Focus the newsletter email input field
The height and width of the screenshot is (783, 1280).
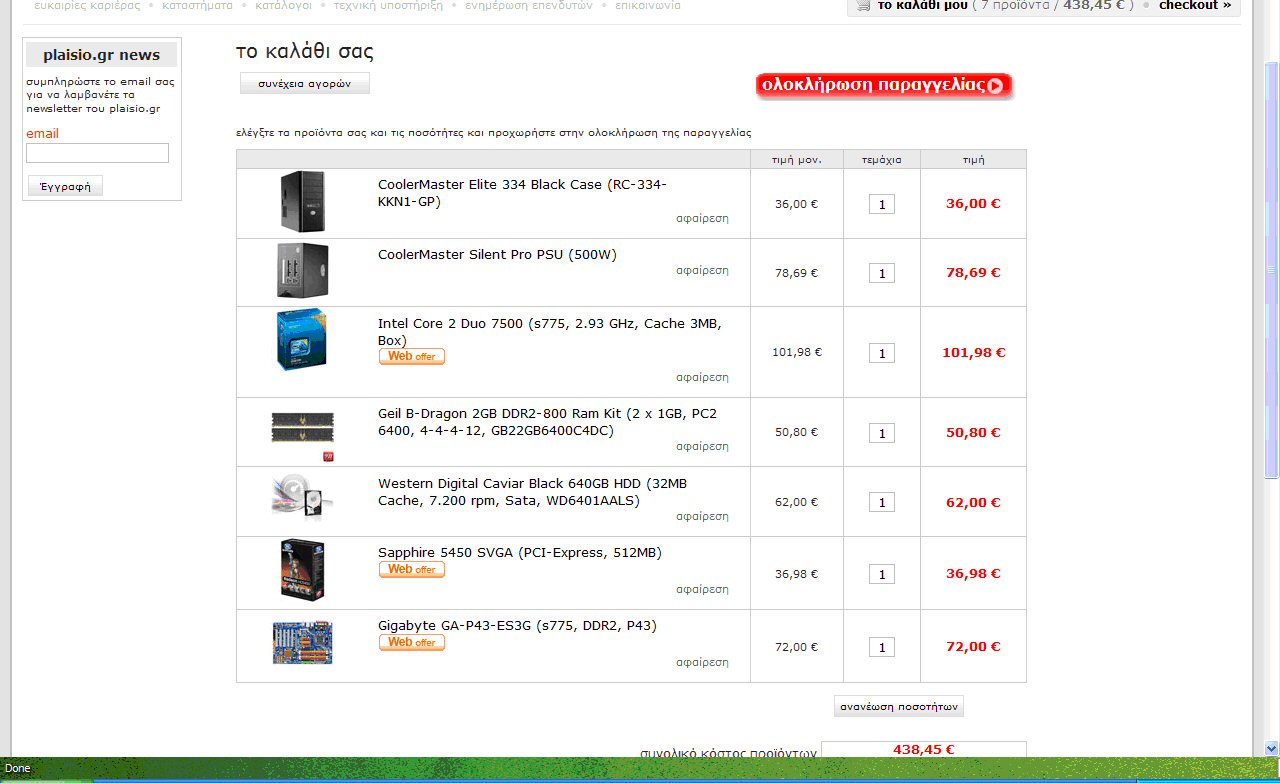[97, 153]
